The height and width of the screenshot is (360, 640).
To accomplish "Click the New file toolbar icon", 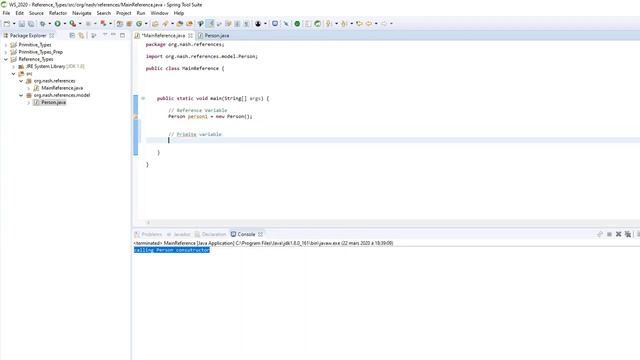I will pos(7,24).
